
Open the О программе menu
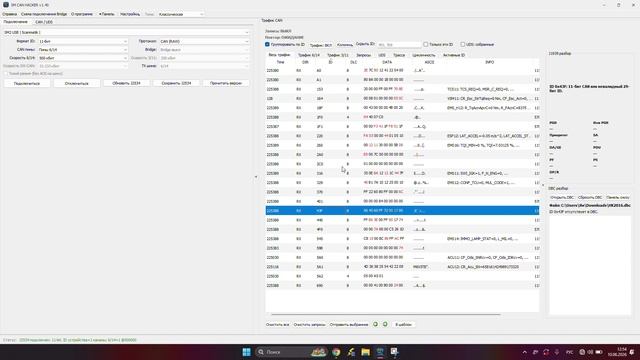tap(82, 14)
